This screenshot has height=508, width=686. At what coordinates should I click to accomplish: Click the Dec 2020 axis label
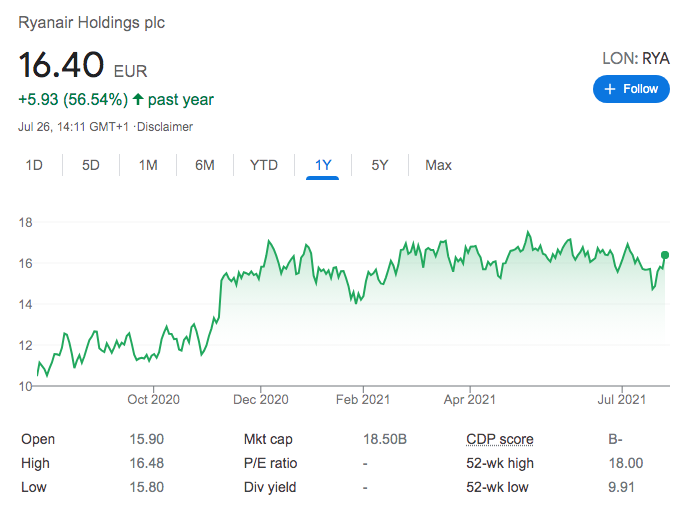tap(261, 399)
